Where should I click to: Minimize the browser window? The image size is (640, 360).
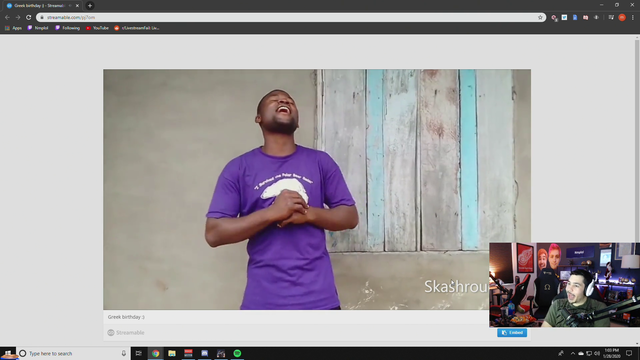coord(601,5)
